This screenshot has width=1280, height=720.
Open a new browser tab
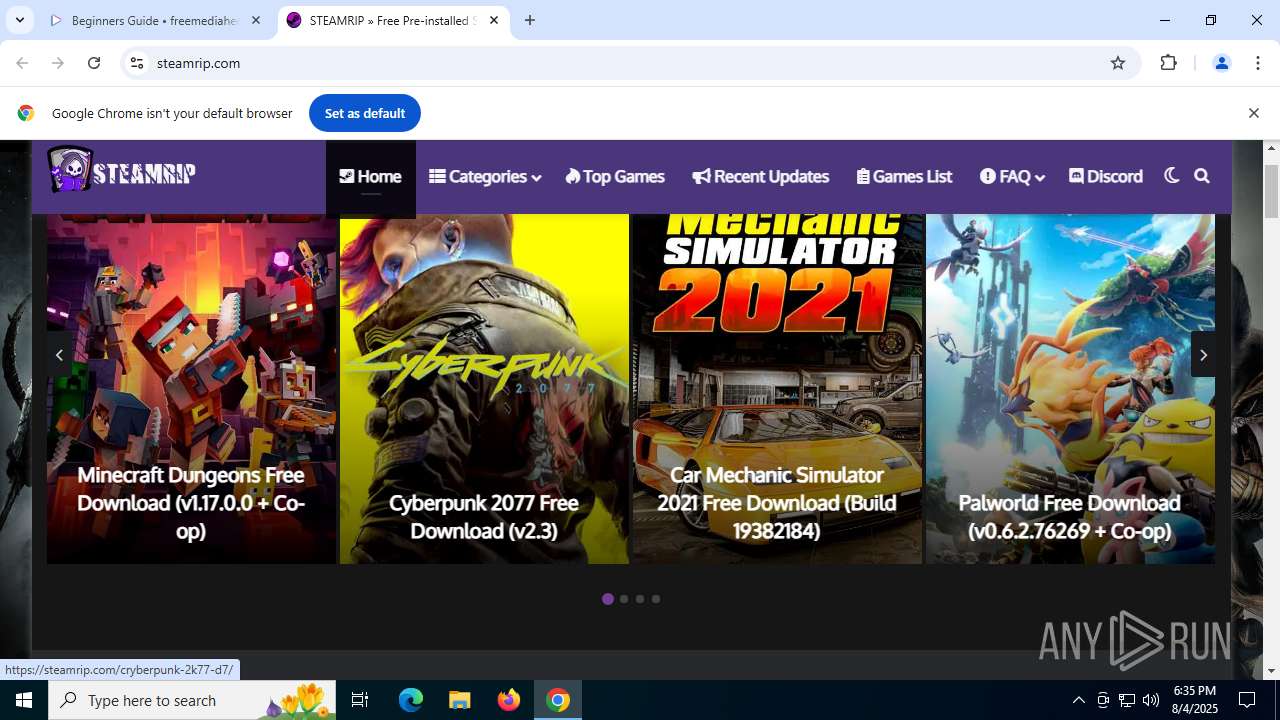530,20
